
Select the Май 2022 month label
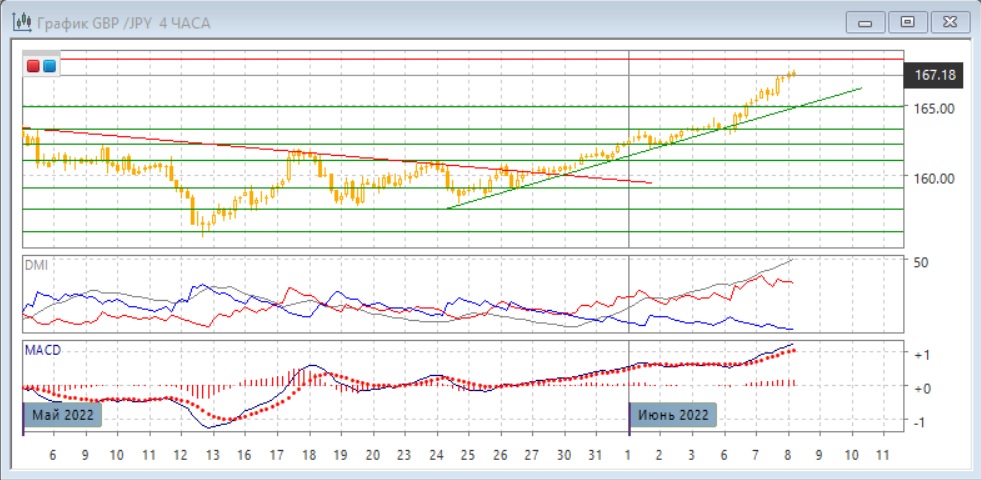point(62,415)
